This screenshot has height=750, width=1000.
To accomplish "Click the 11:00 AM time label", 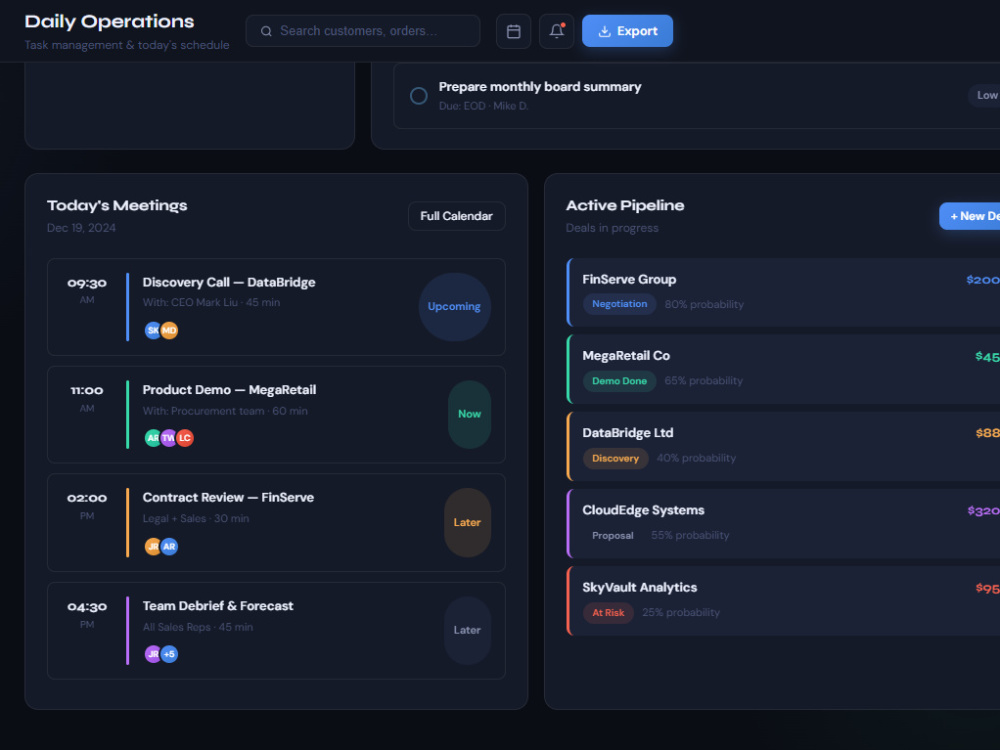I will click(x=87, y=397).
